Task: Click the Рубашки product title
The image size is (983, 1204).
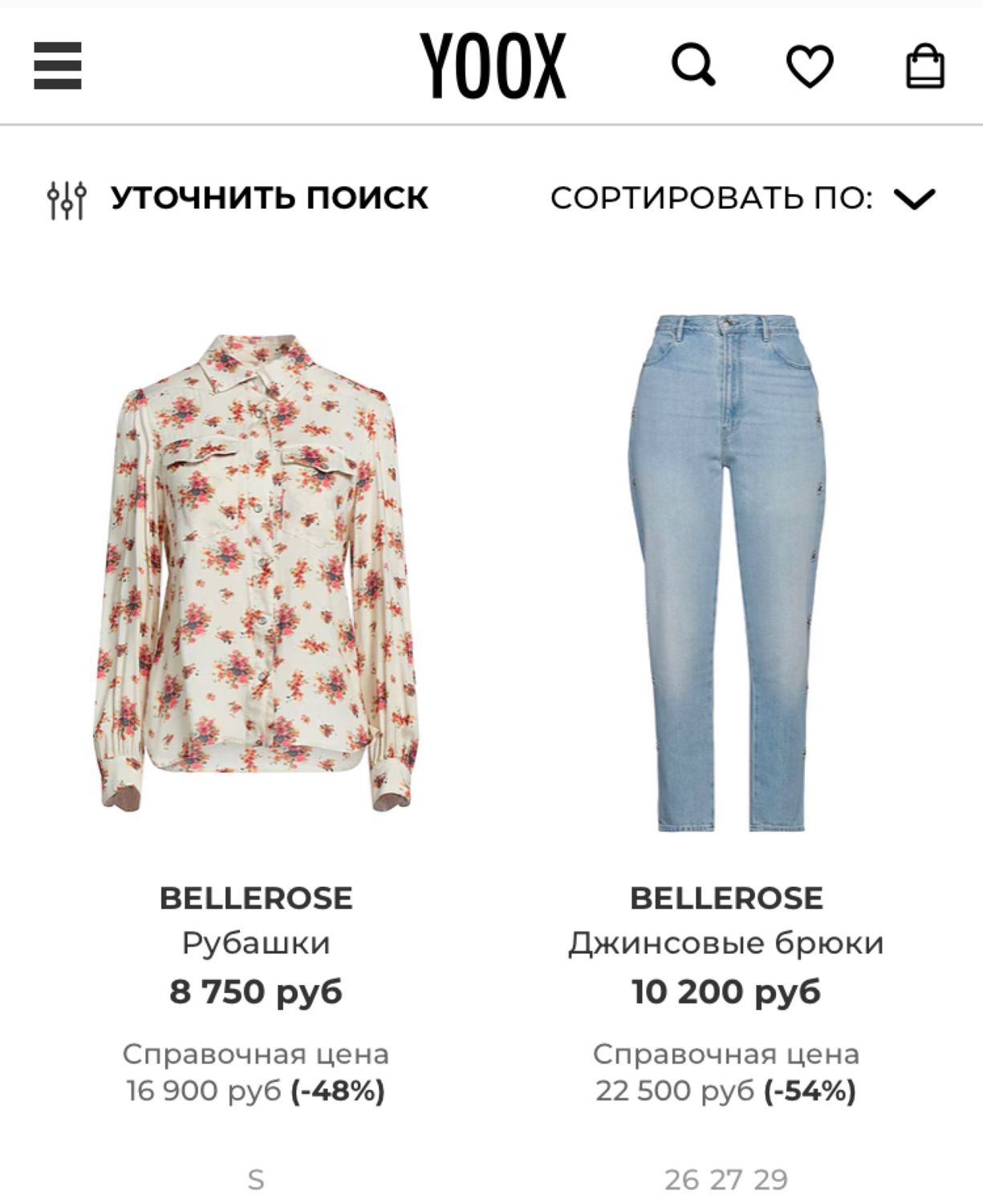Action: click(x=256, y=943)
